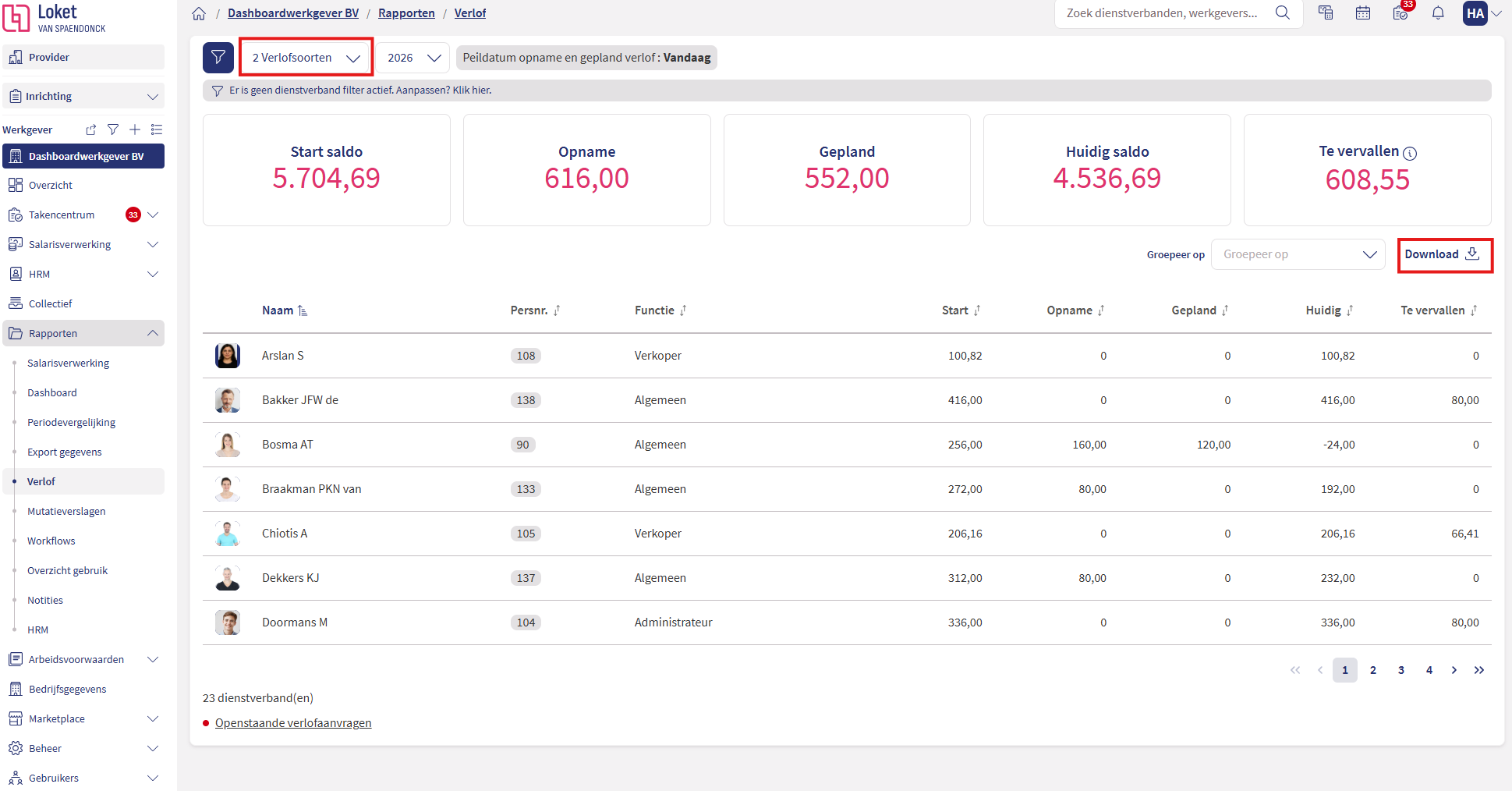
Task: Click the Download button
Action: click(1445, 254)
